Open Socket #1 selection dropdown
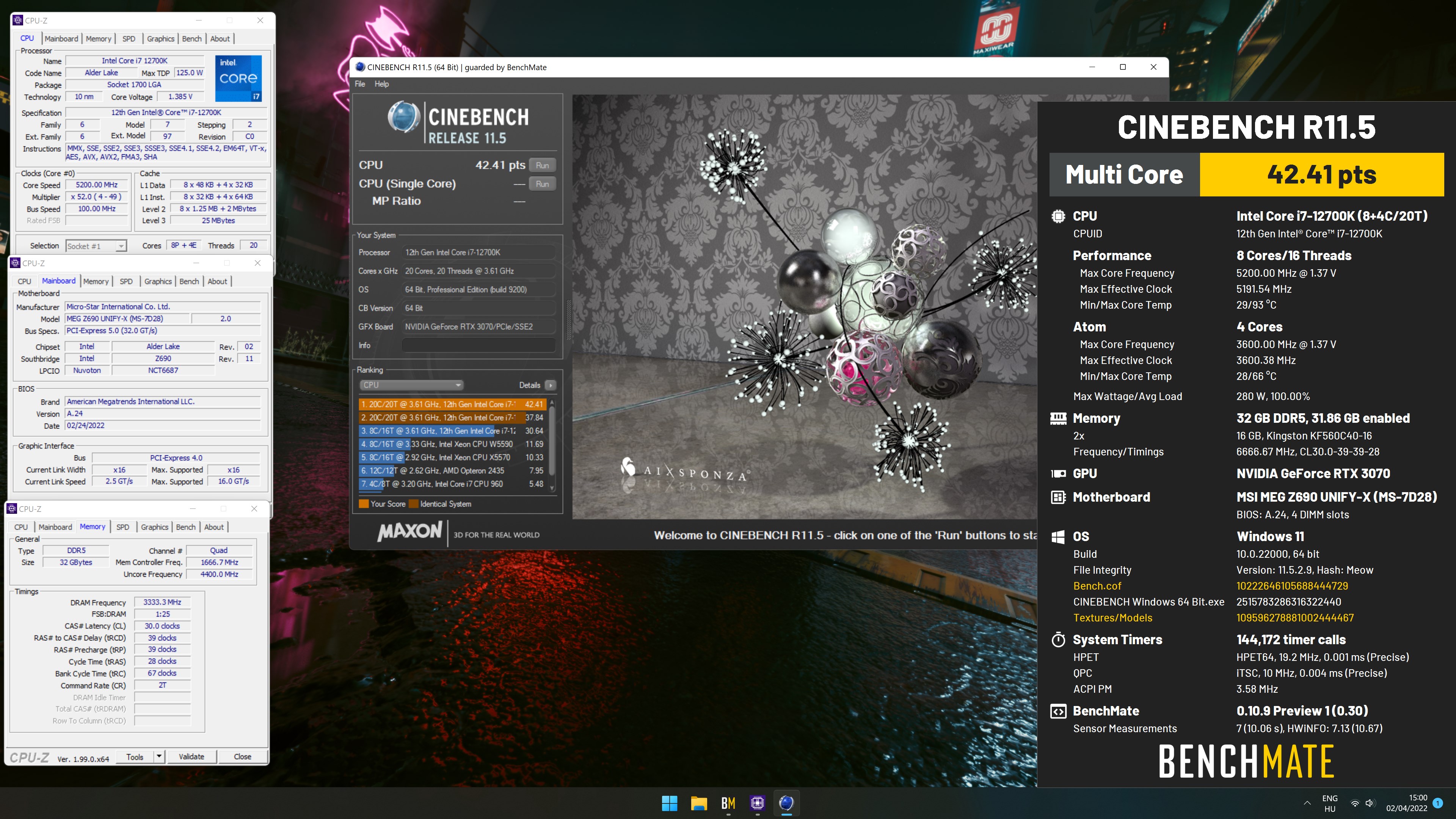1456x819 pixels. click(x=96, y=246)
